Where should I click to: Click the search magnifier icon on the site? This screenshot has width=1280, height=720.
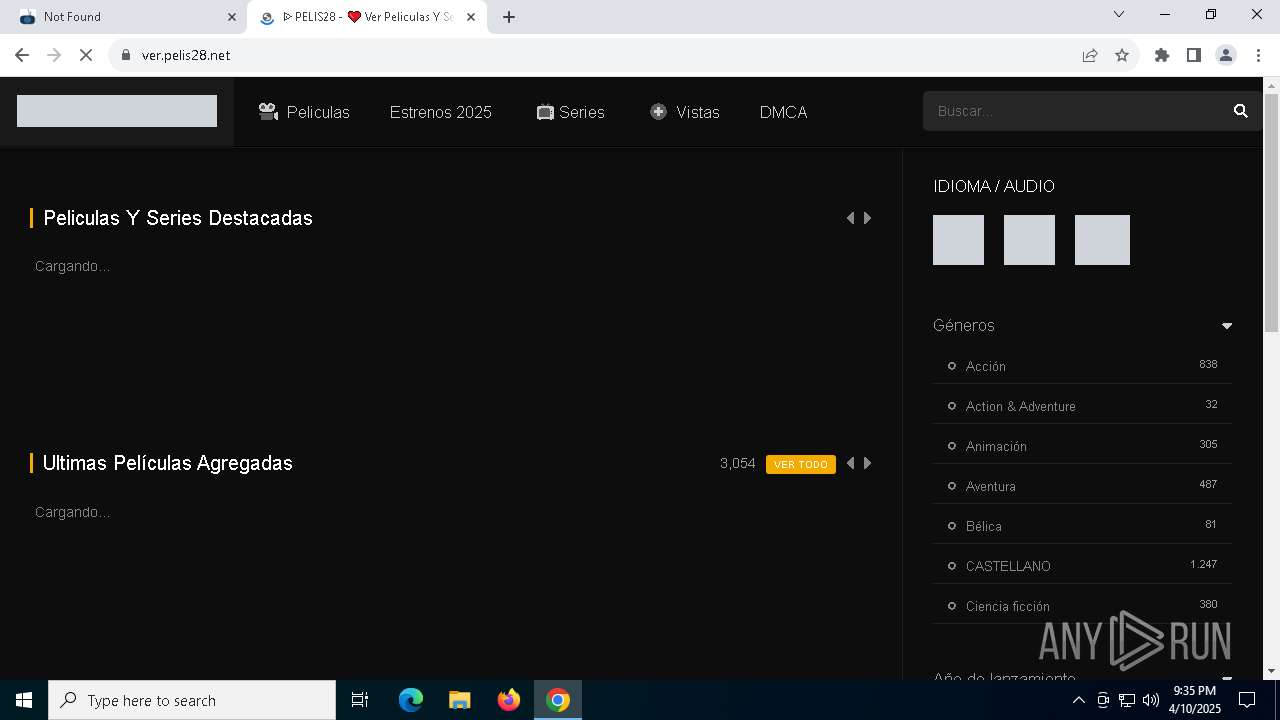pos(1241,111)
